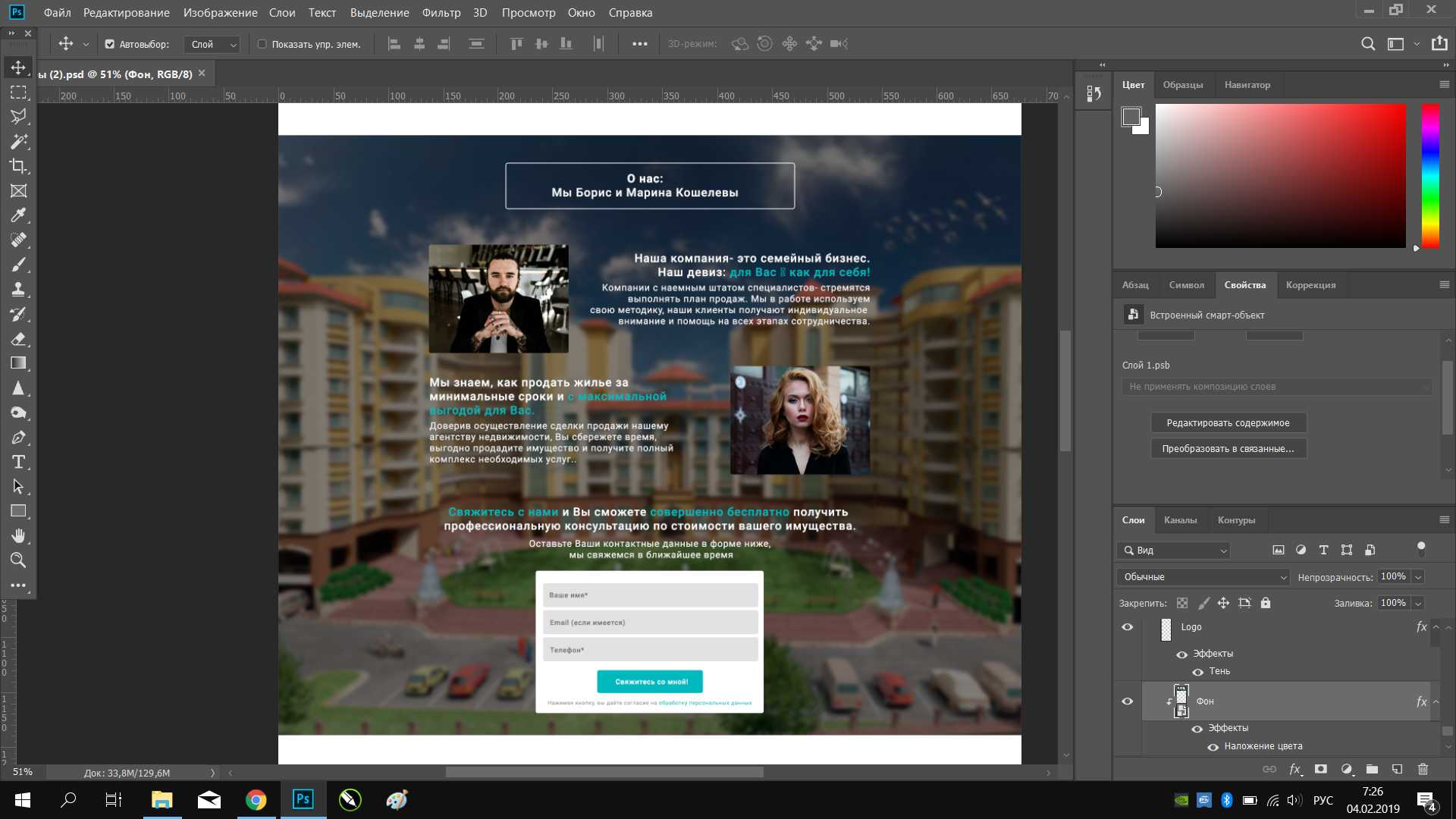Select the Magic Wand tool
The width and height of the screenshot is (1456, 819).
coord(18,142)
